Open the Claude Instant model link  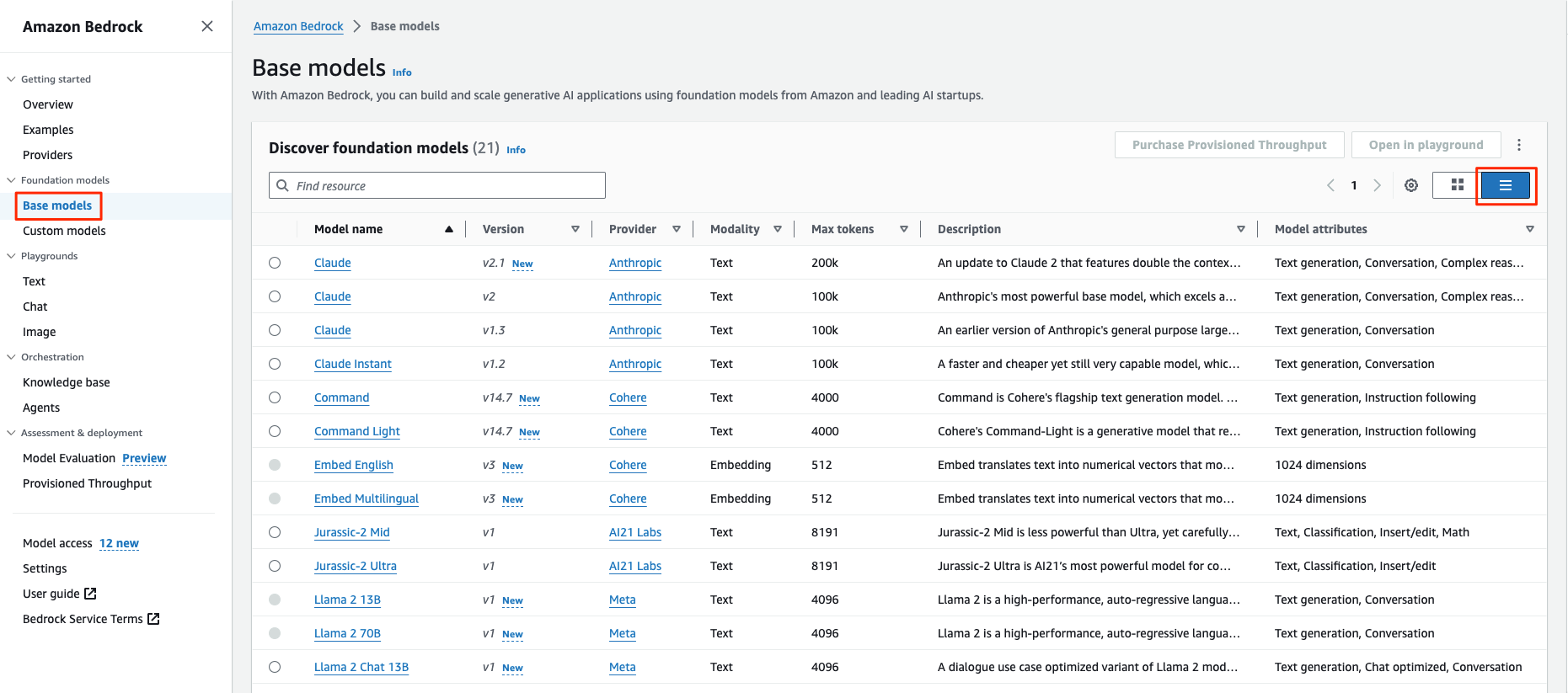pyautogui.click(x=353, y=364)
